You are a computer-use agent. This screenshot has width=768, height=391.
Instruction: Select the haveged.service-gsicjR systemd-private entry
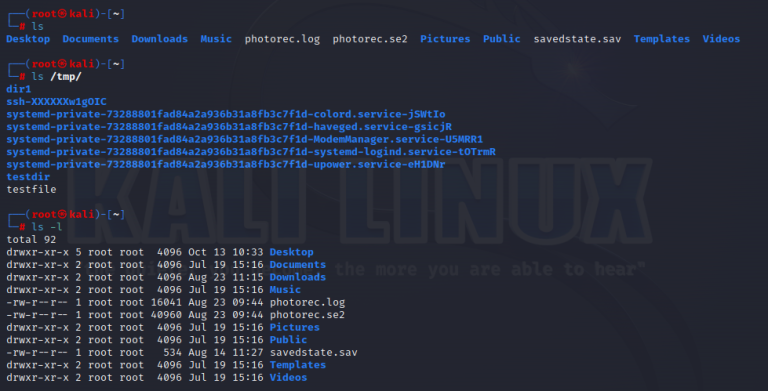click(x=229, y=127)
